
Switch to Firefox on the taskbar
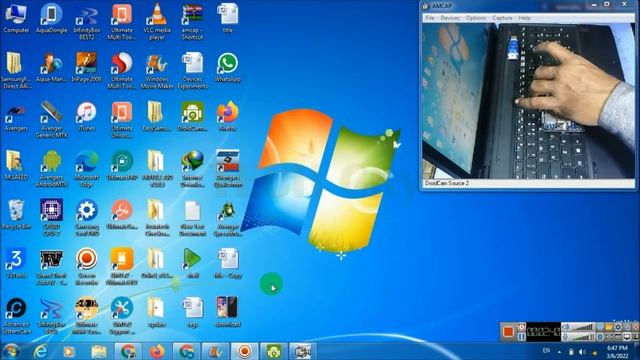coord(157,351)
